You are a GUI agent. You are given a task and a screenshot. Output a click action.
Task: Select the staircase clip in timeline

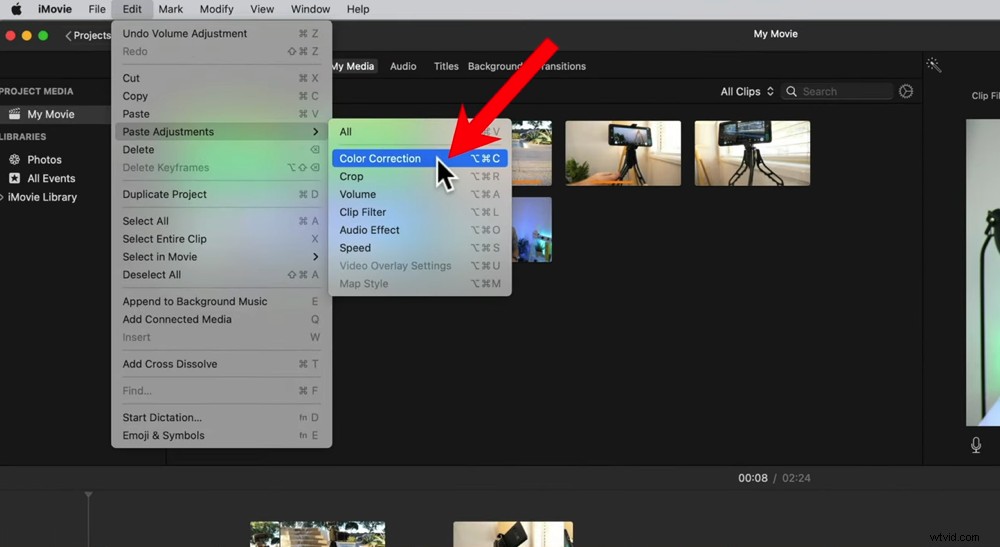pos(318,534)
